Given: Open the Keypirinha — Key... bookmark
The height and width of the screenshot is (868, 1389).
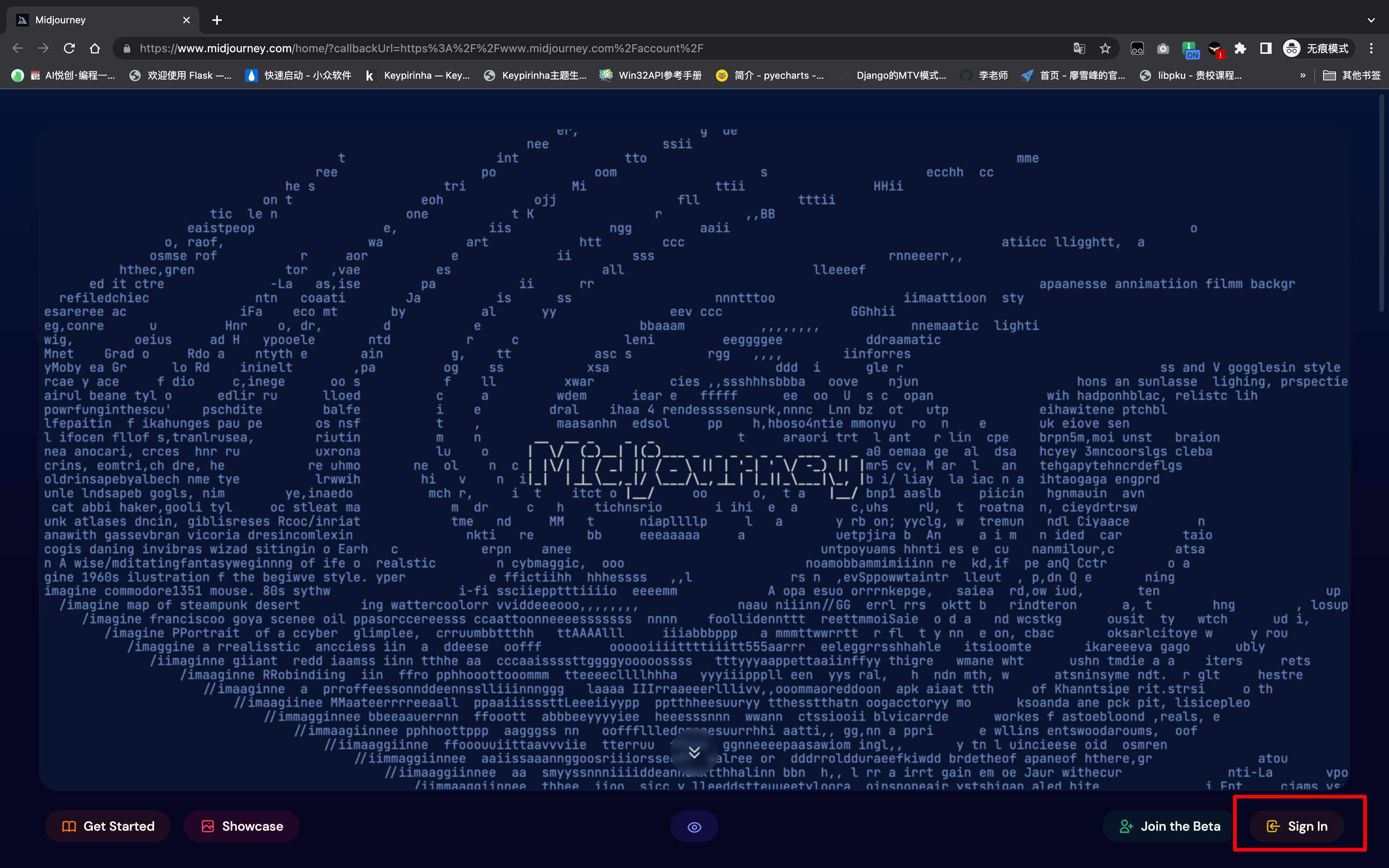Looking at the screenshot, I should point(418,75).
